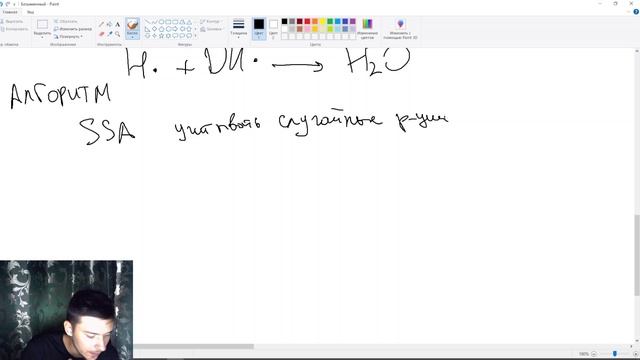
Task: Pick the red color swatch
Action: (307, 22)
